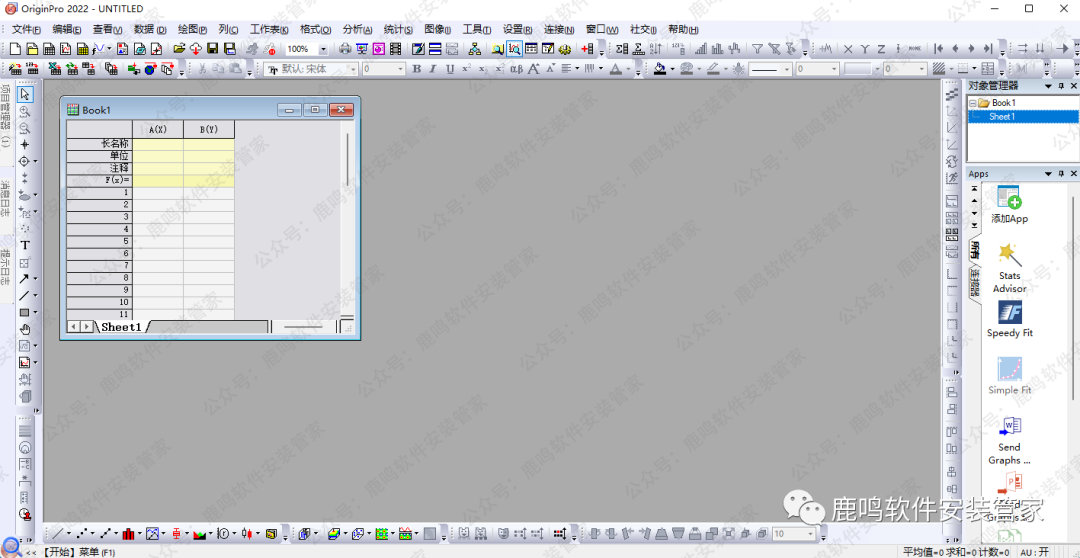Select the Pointer arrow tool
The image size is (1080, 558).
25,94
